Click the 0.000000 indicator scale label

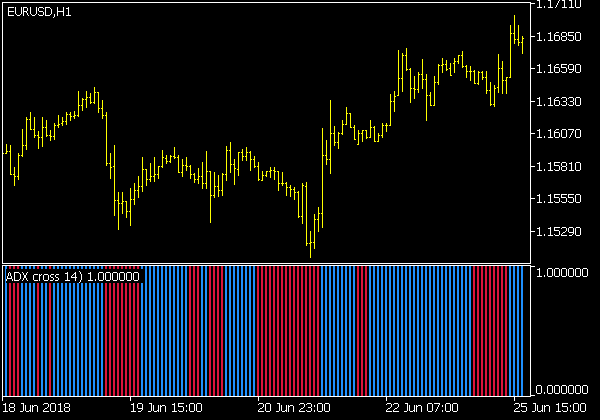coord(562,390)
